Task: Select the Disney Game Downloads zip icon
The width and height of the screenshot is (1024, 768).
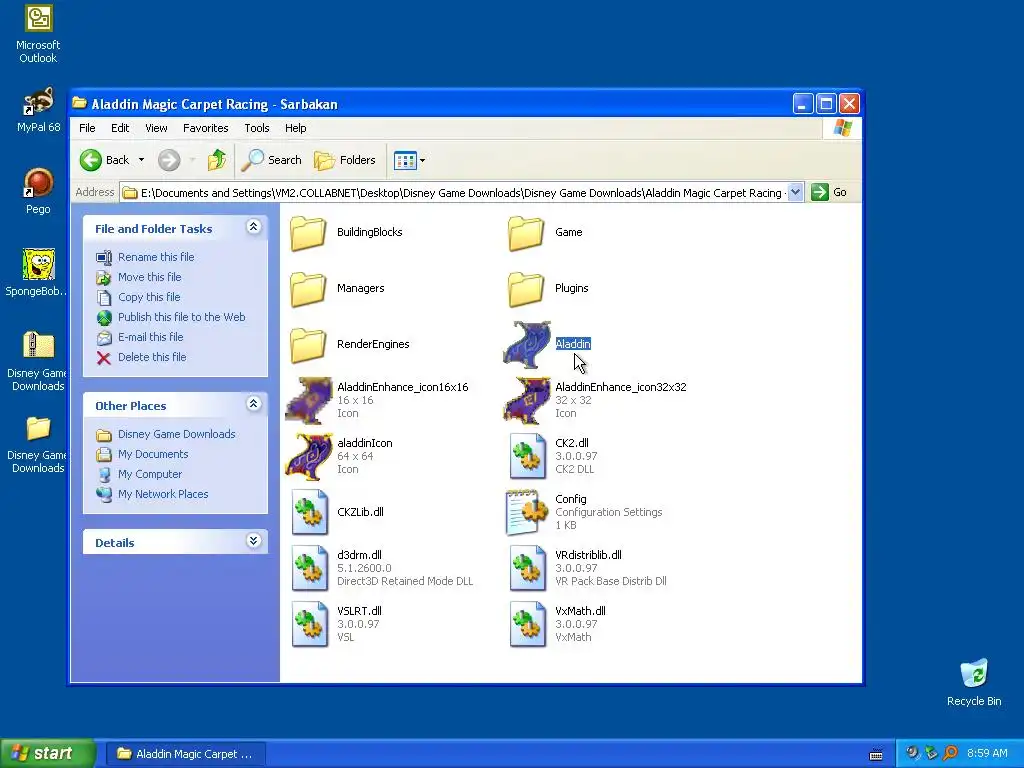Action: click(x=39, y=345)
